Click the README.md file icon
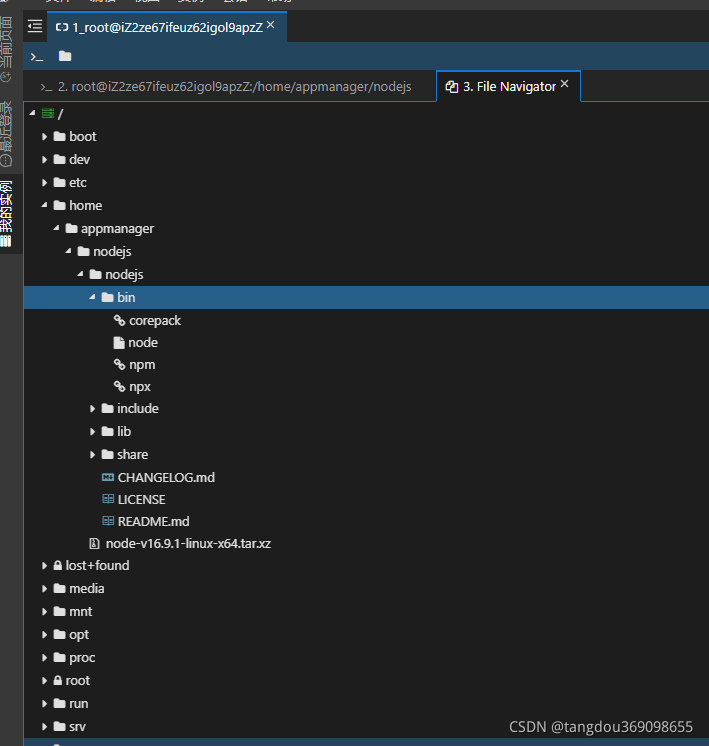This screenshot has width=709, height=746. coord(108,521)
